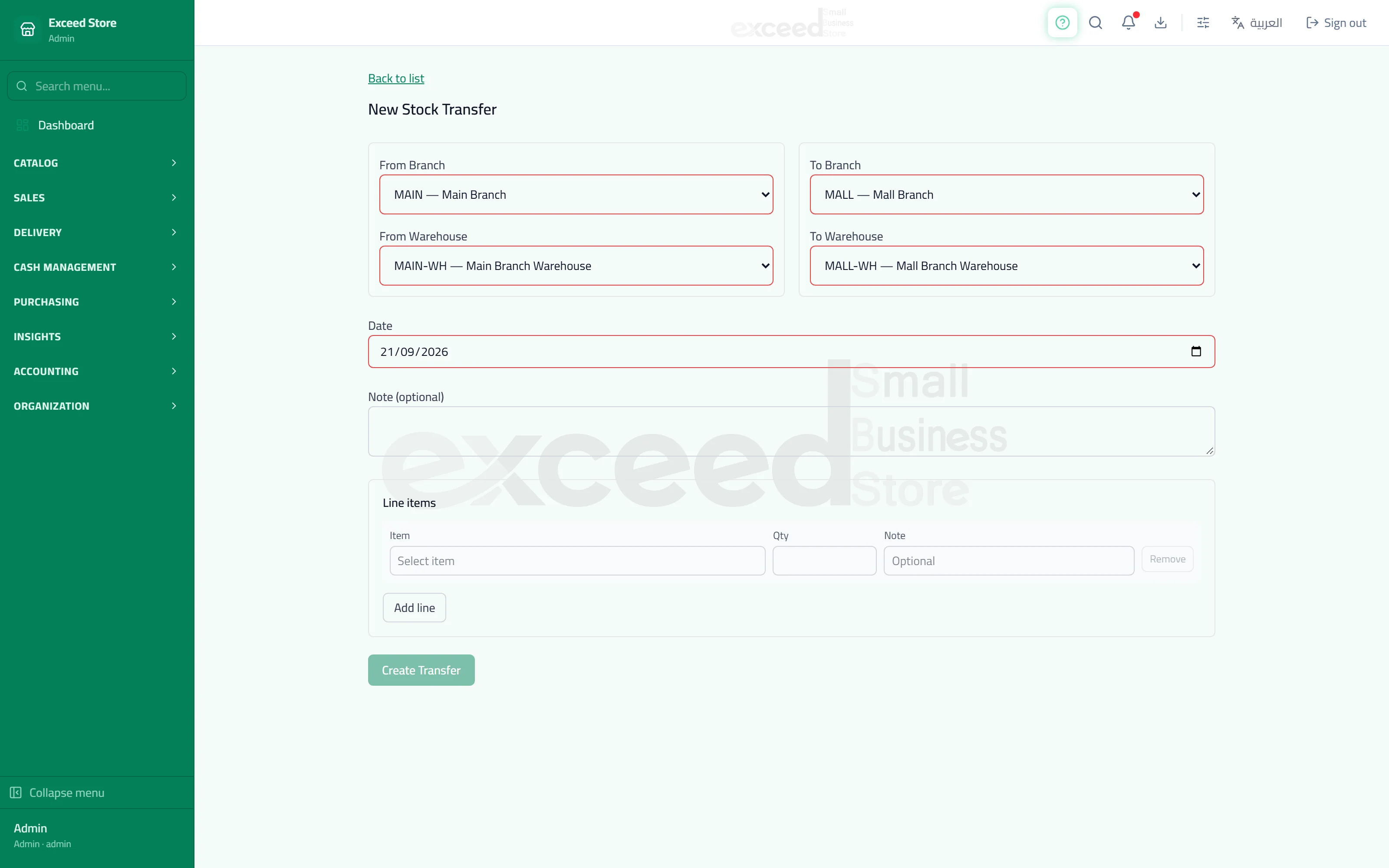This screenshot has width=1389, height=868.
Task: Click the Select item field
Action: [577, 561]
